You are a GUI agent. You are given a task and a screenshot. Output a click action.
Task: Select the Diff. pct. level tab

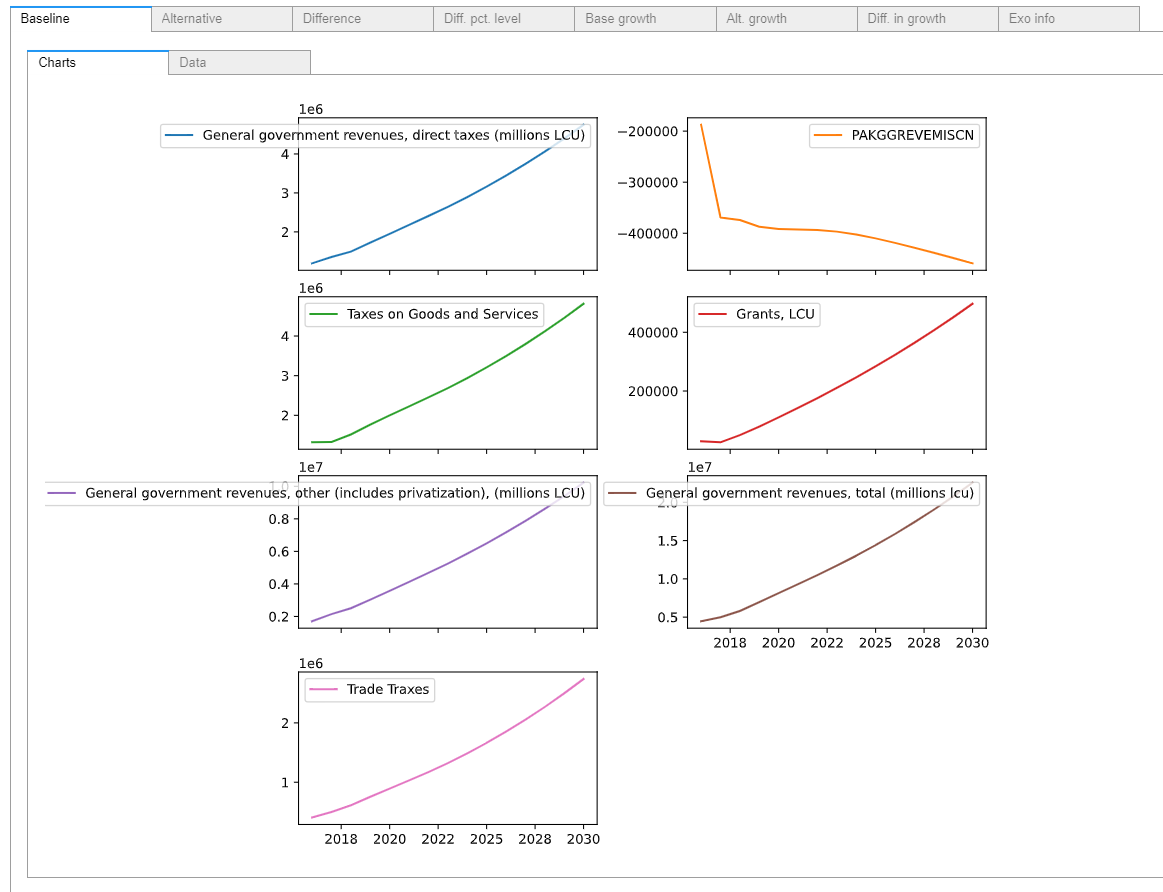[503, 19]
